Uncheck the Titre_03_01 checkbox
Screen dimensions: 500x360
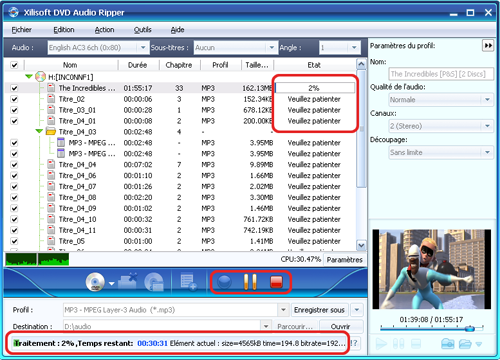pos(14,110)
